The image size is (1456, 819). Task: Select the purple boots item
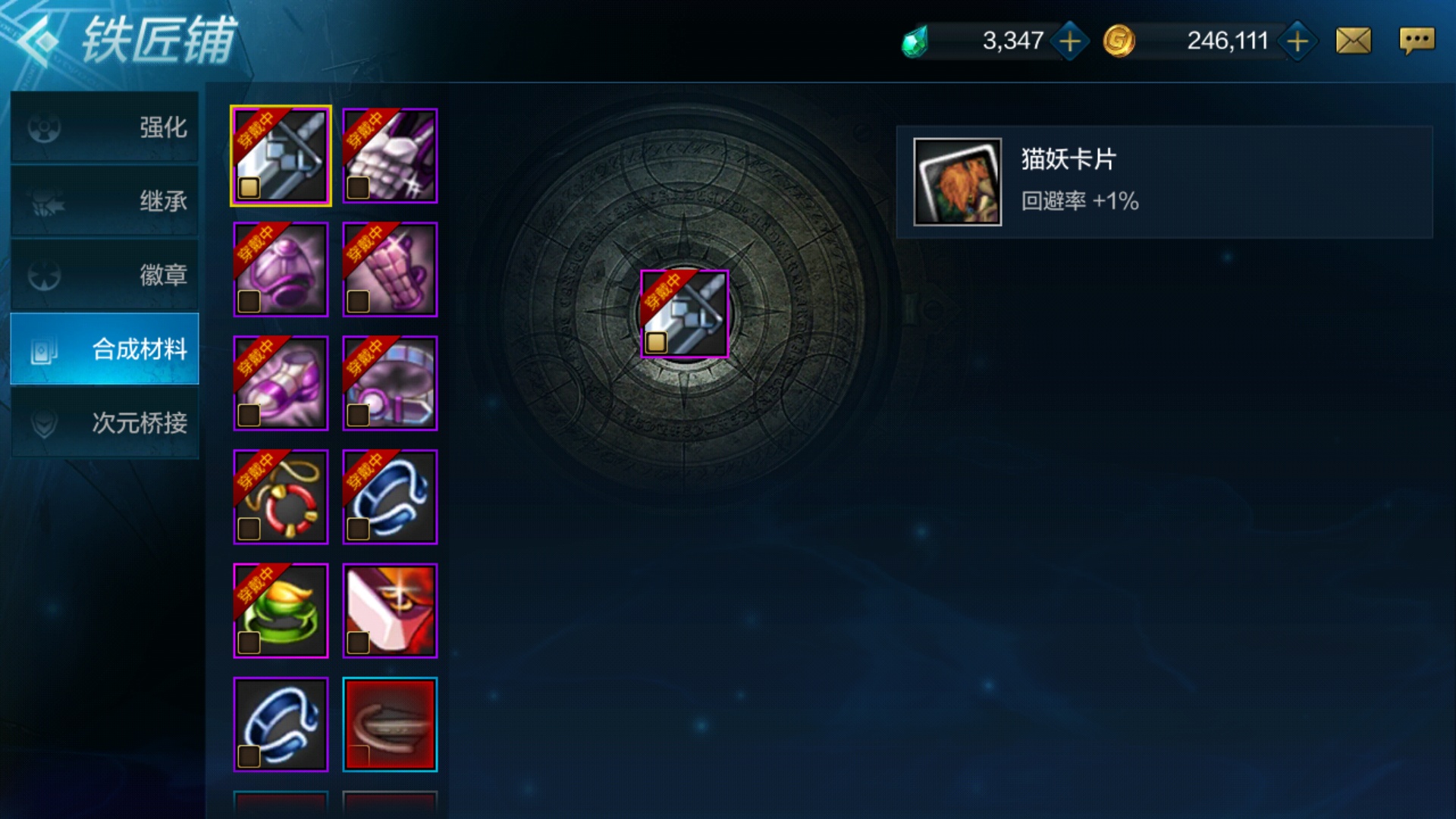coord(281,383)
